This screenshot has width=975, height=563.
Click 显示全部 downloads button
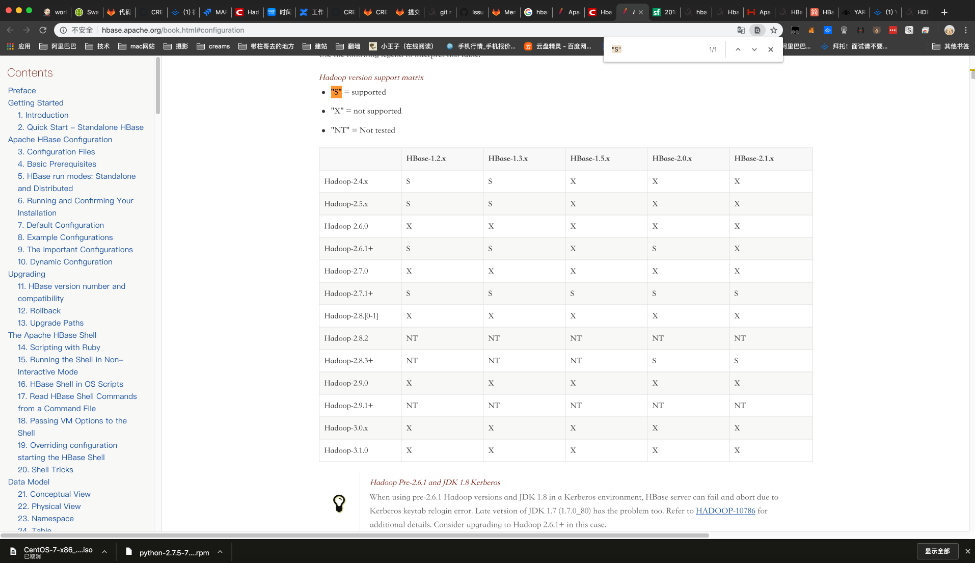pyautogui.click(x=937, y=551)
